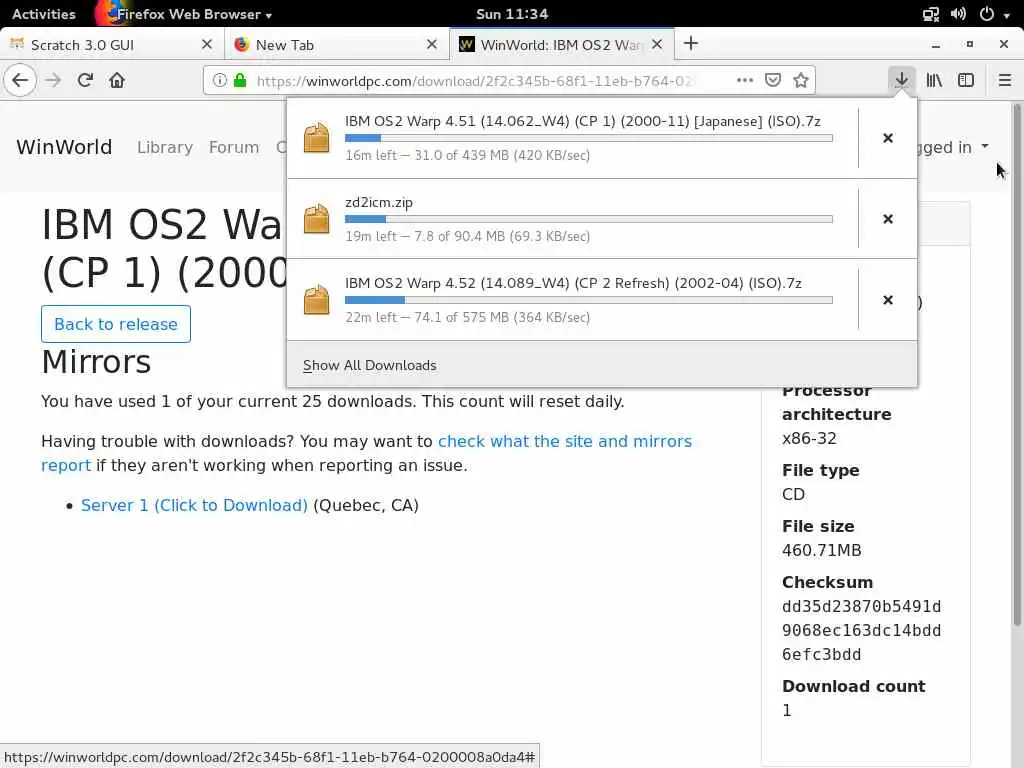The image size is (1024, 768).
Task: Click the zd2icm.zip archive file icon
Action: pyautogui.click(x=317, y=219)
